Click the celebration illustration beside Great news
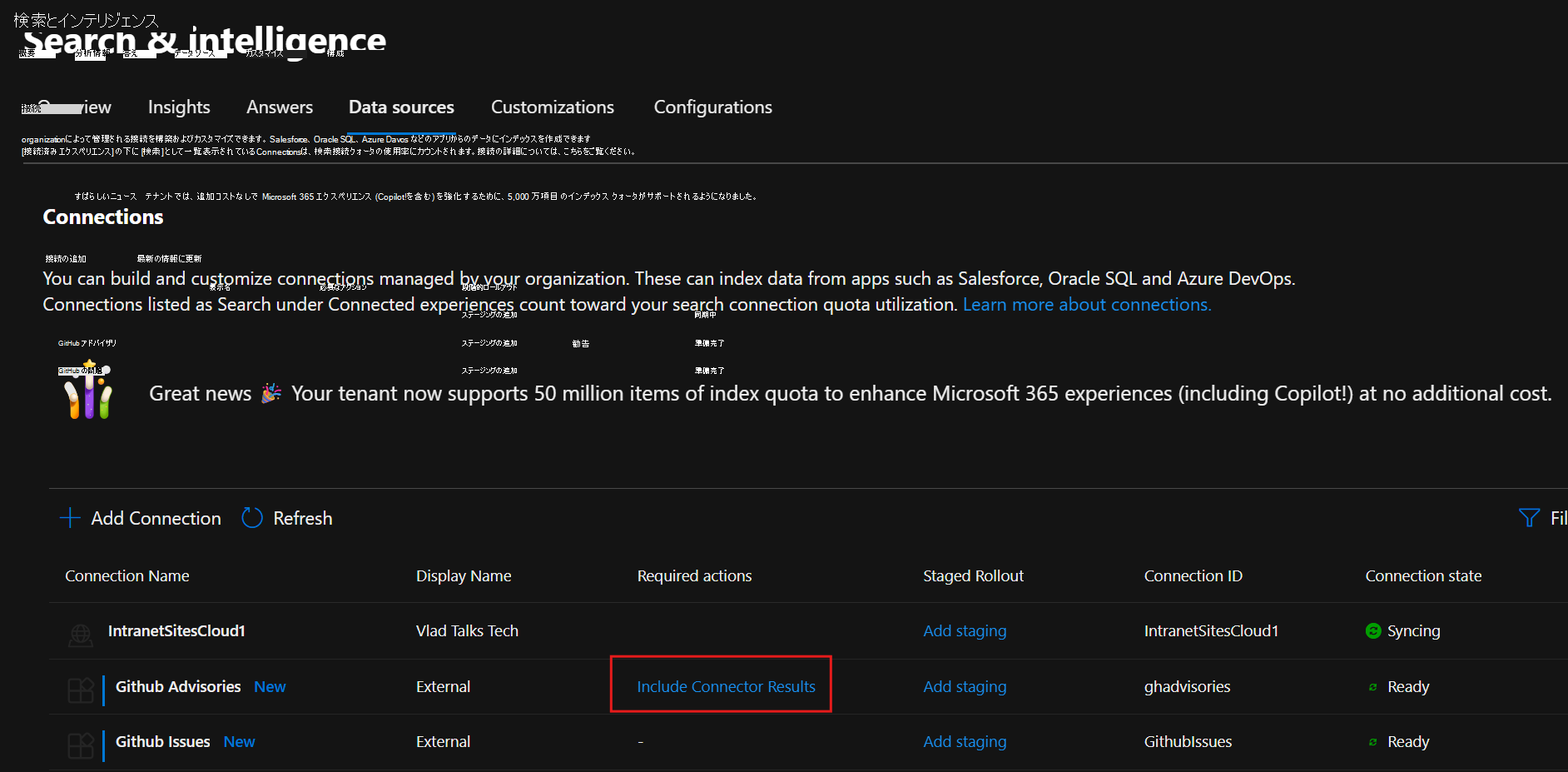Image resolution: width=1568 pixels, height=772 pixels. 88,390
